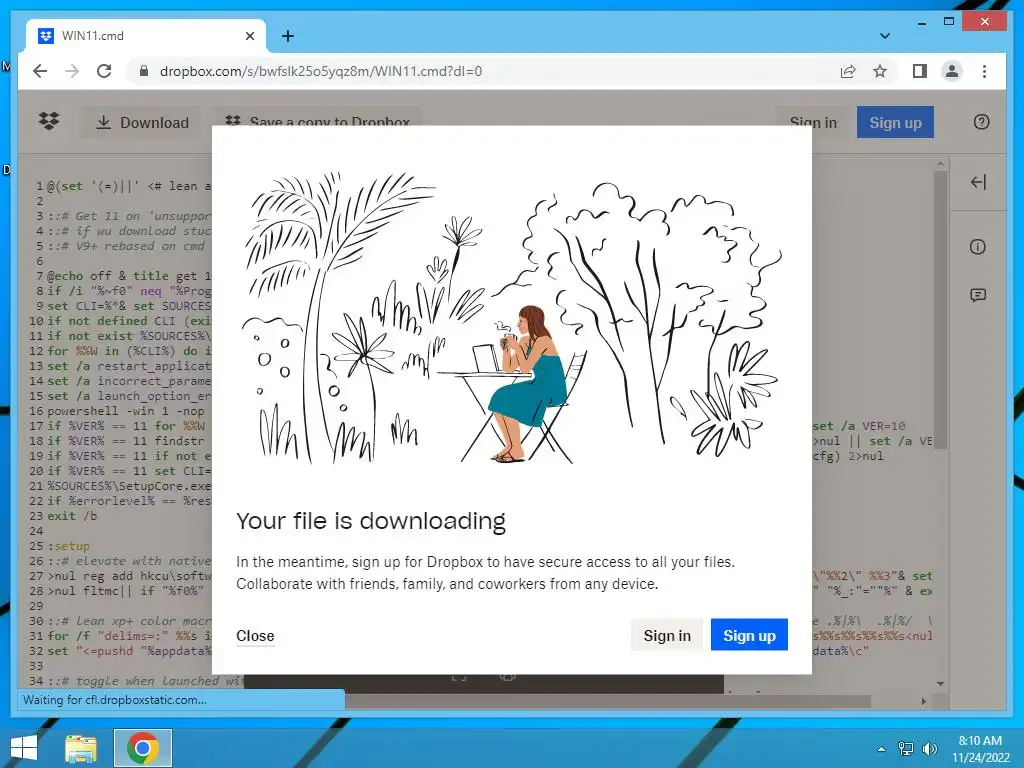Click the vertical scrollbar of code preview
The width and height of the screenshot is (1024, 768).
[x=940, y=310]
